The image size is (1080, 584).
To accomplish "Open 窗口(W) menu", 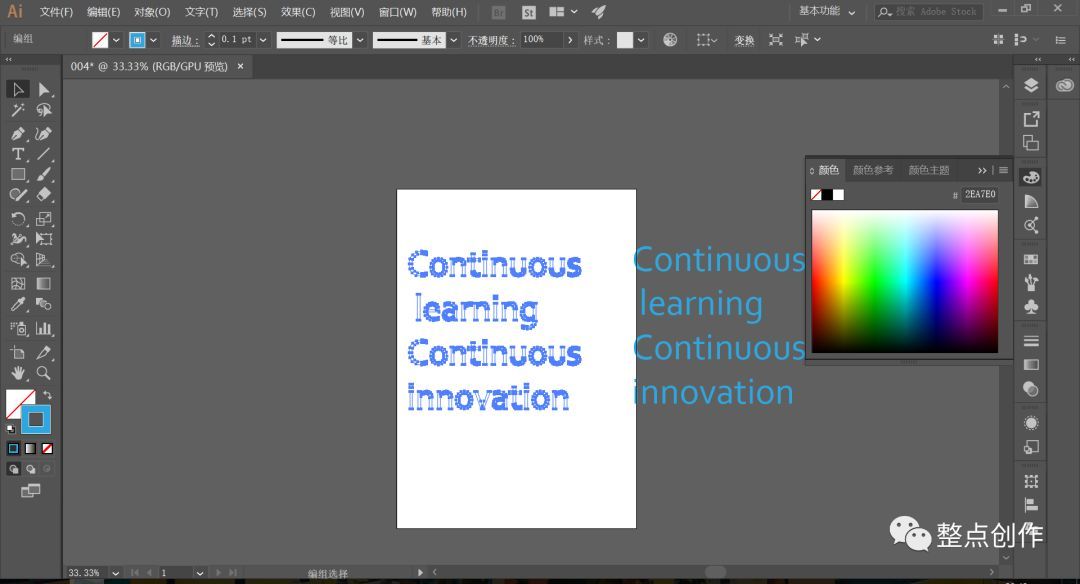I will tap(397, 12).
